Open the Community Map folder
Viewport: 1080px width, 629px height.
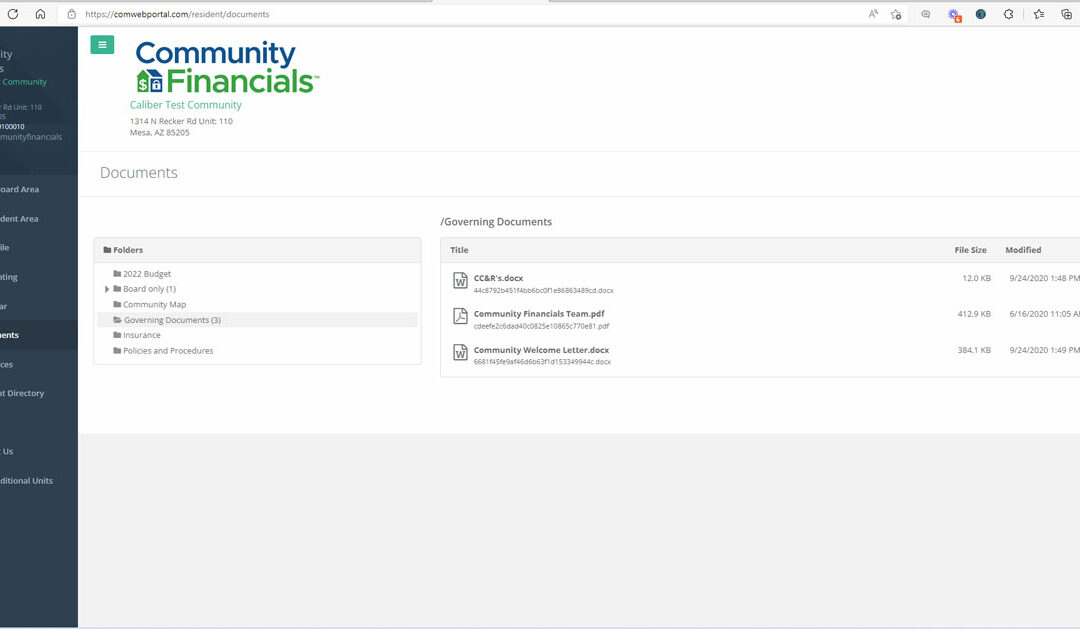[154, 305]
